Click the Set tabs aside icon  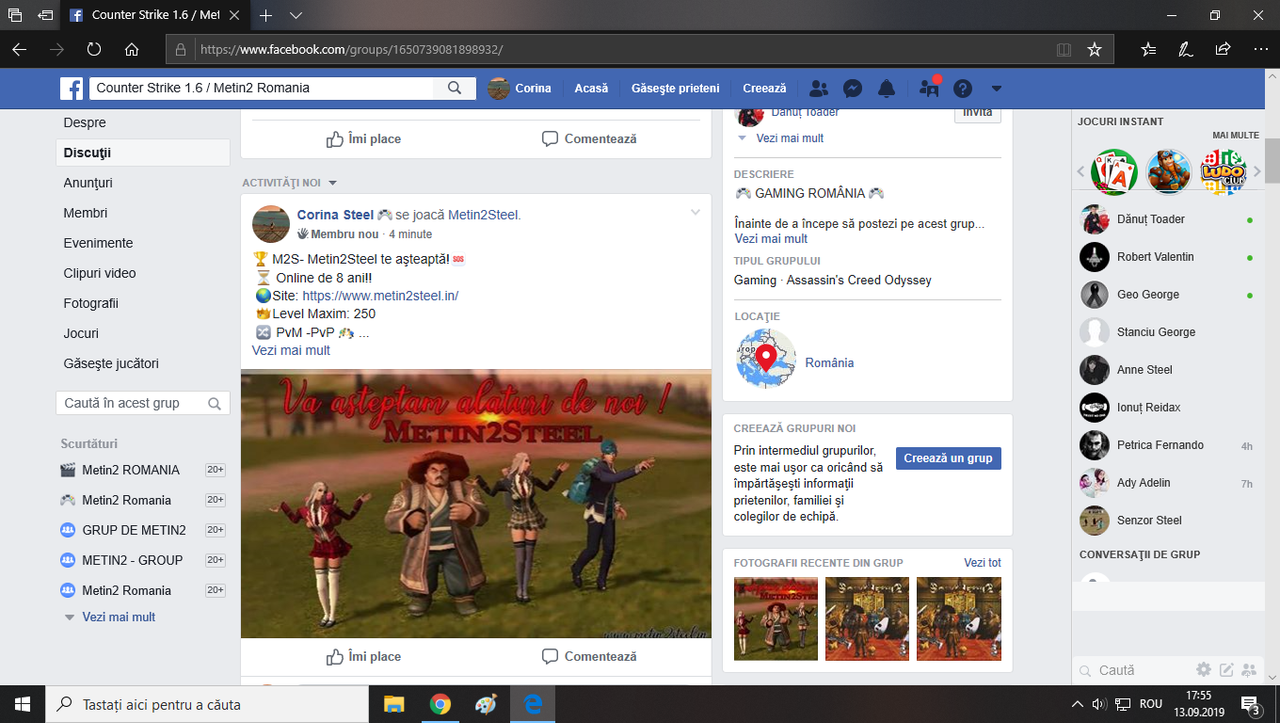pos(46,16)
